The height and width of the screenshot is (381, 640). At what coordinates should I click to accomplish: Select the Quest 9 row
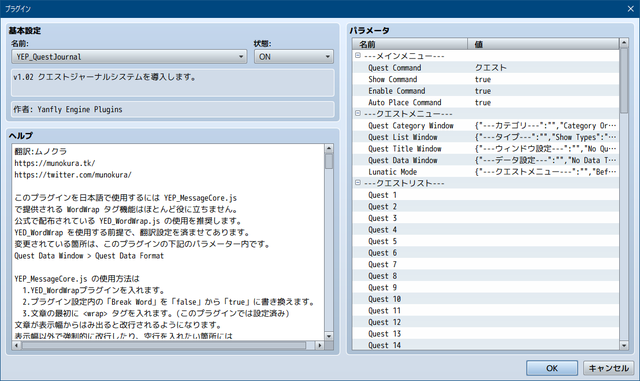tap(486, 287)
